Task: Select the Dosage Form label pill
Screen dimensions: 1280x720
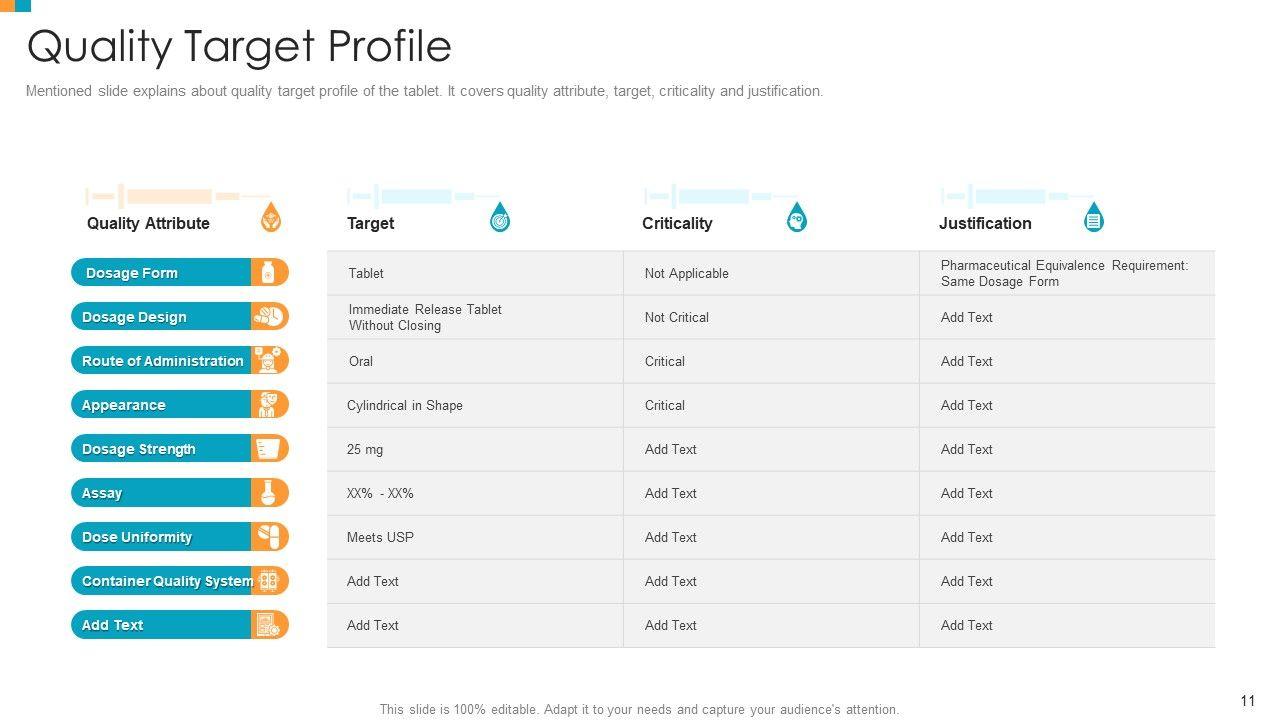Action: (x=160, y=272)
